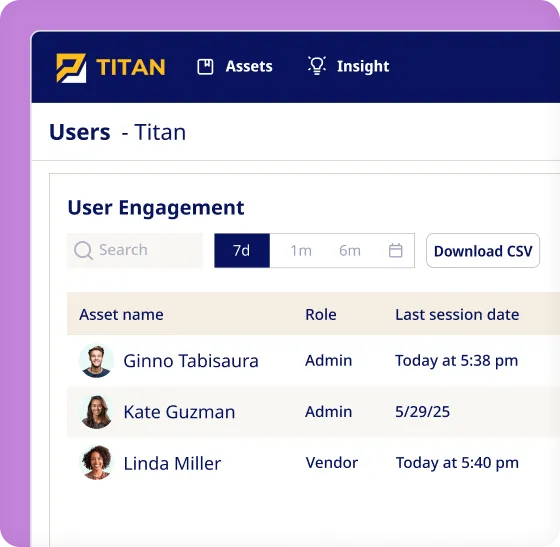Image resolution: width=560 pixels, height=547 pixels.
Task: Click the Download CSV button
Action: point(483,251)
